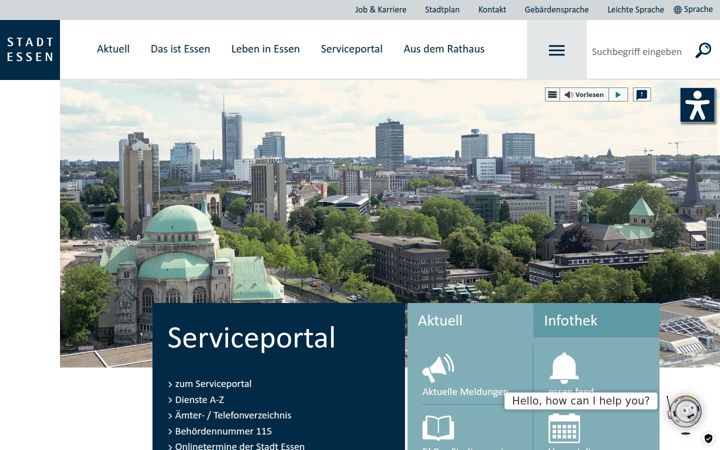Screen dimensions: 720x450
Task: Click the Aktuelle Meldungen label
Action: (x=464, y=392)
